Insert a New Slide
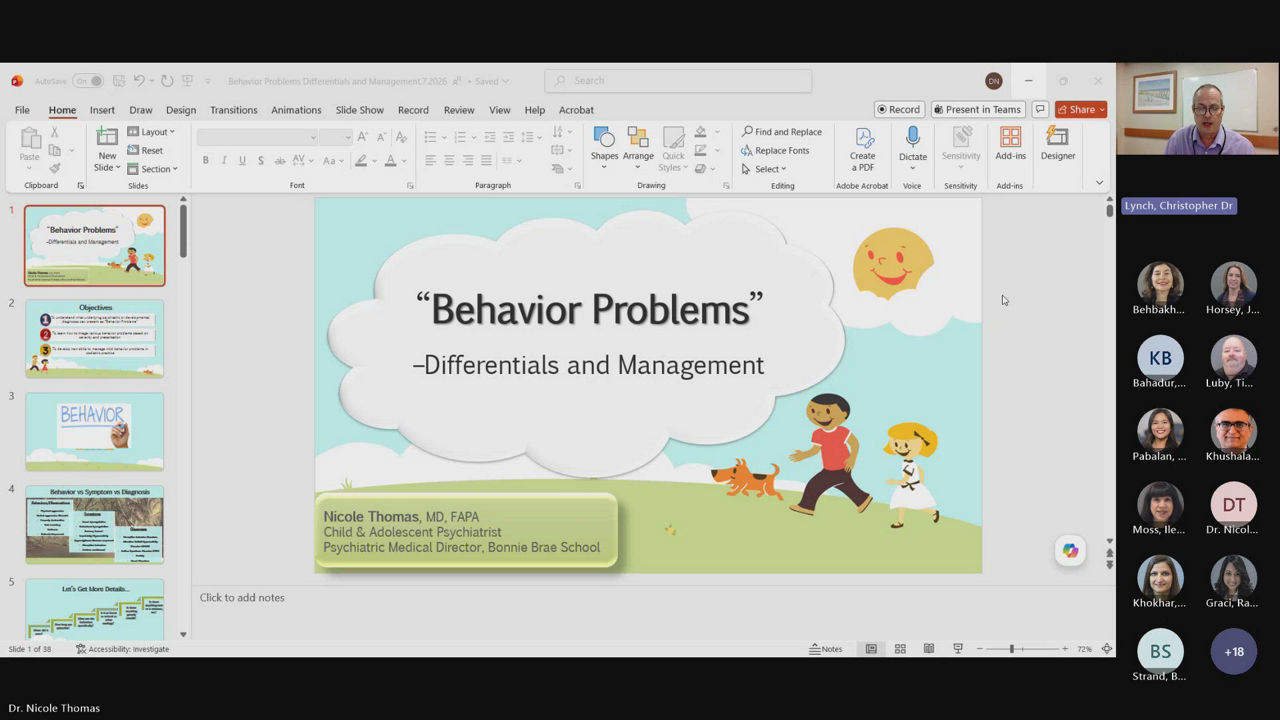Screen dimensions: 1280x720 point(107,149)
